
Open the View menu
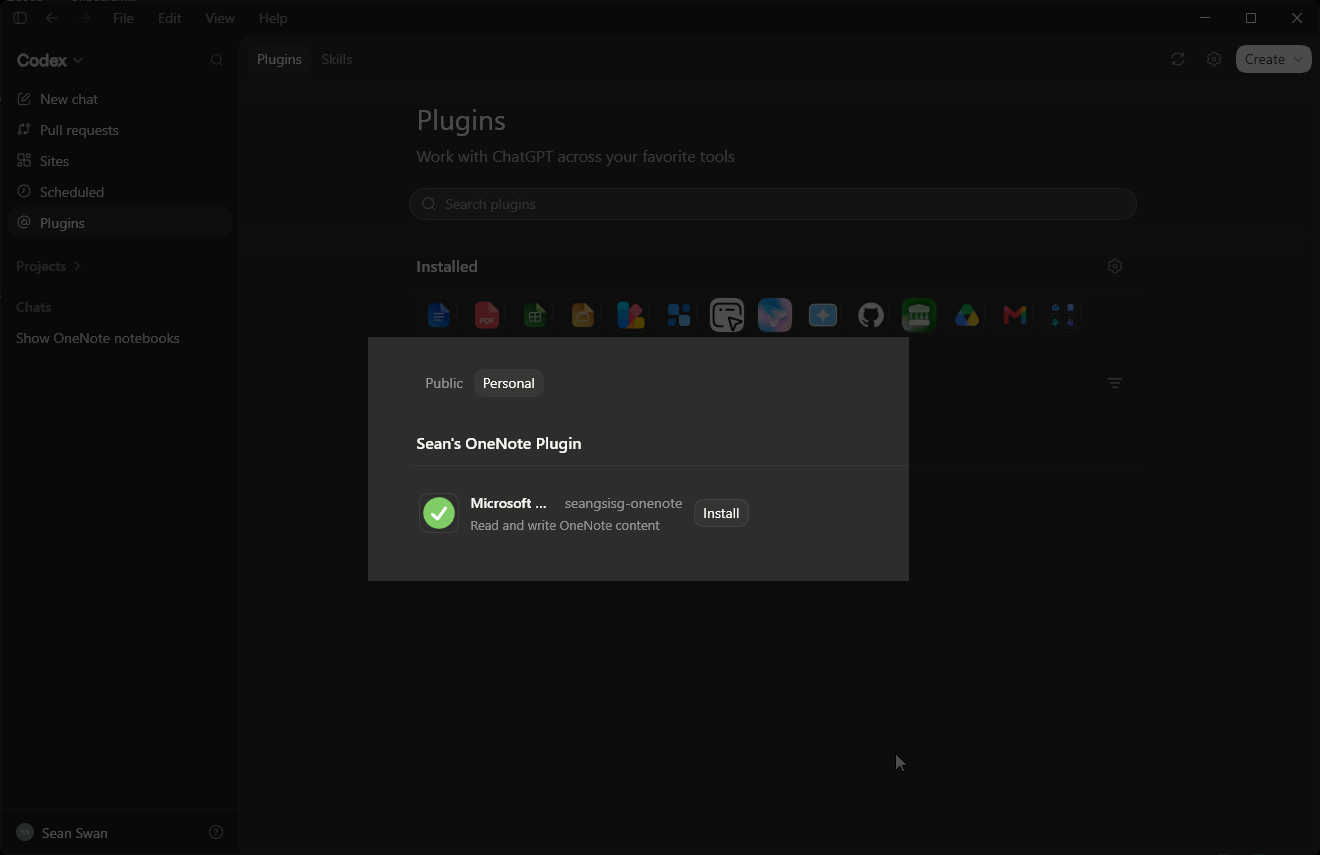point(220,18)
